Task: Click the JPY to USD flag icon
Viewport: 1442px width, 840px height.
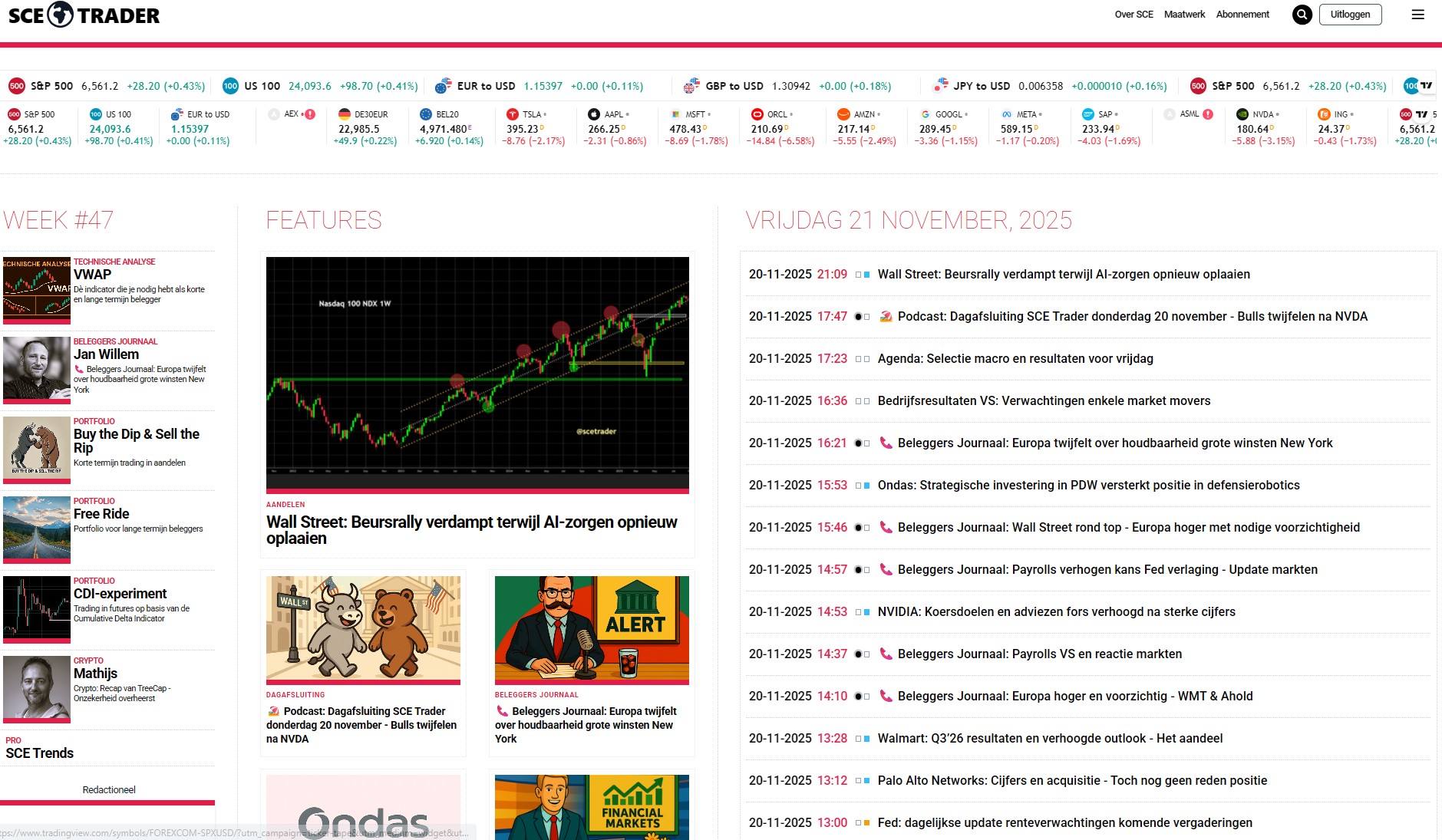Action: [x=940, y=86]
